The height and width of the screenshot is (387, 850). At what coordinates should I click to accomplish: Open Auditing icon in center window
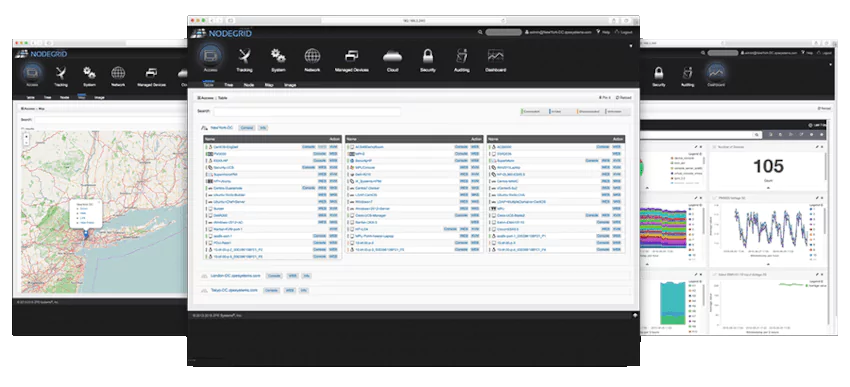pos(461,60)
